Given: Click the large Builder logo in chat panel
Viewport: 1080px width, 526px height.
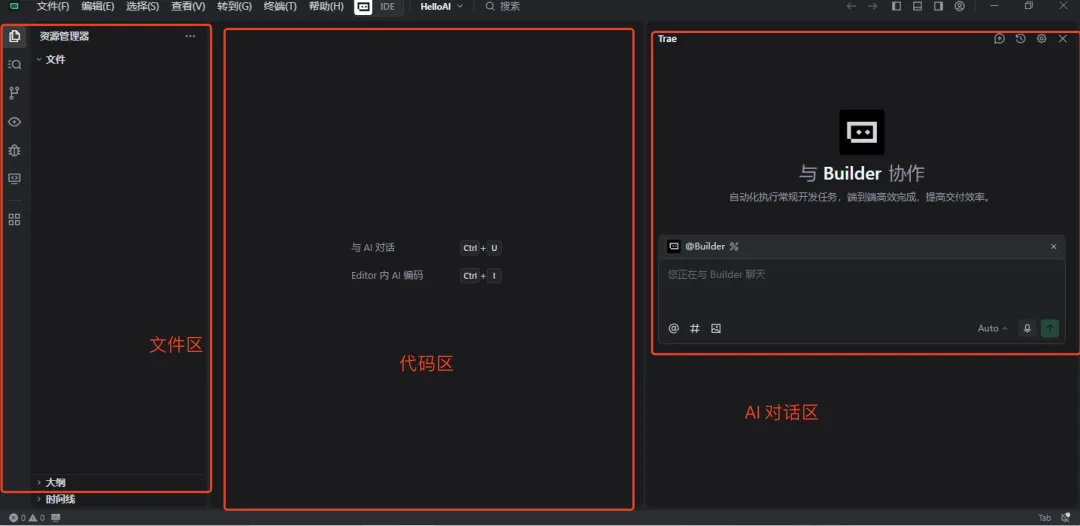Looking at the screenshot, I should coord(862,132).
